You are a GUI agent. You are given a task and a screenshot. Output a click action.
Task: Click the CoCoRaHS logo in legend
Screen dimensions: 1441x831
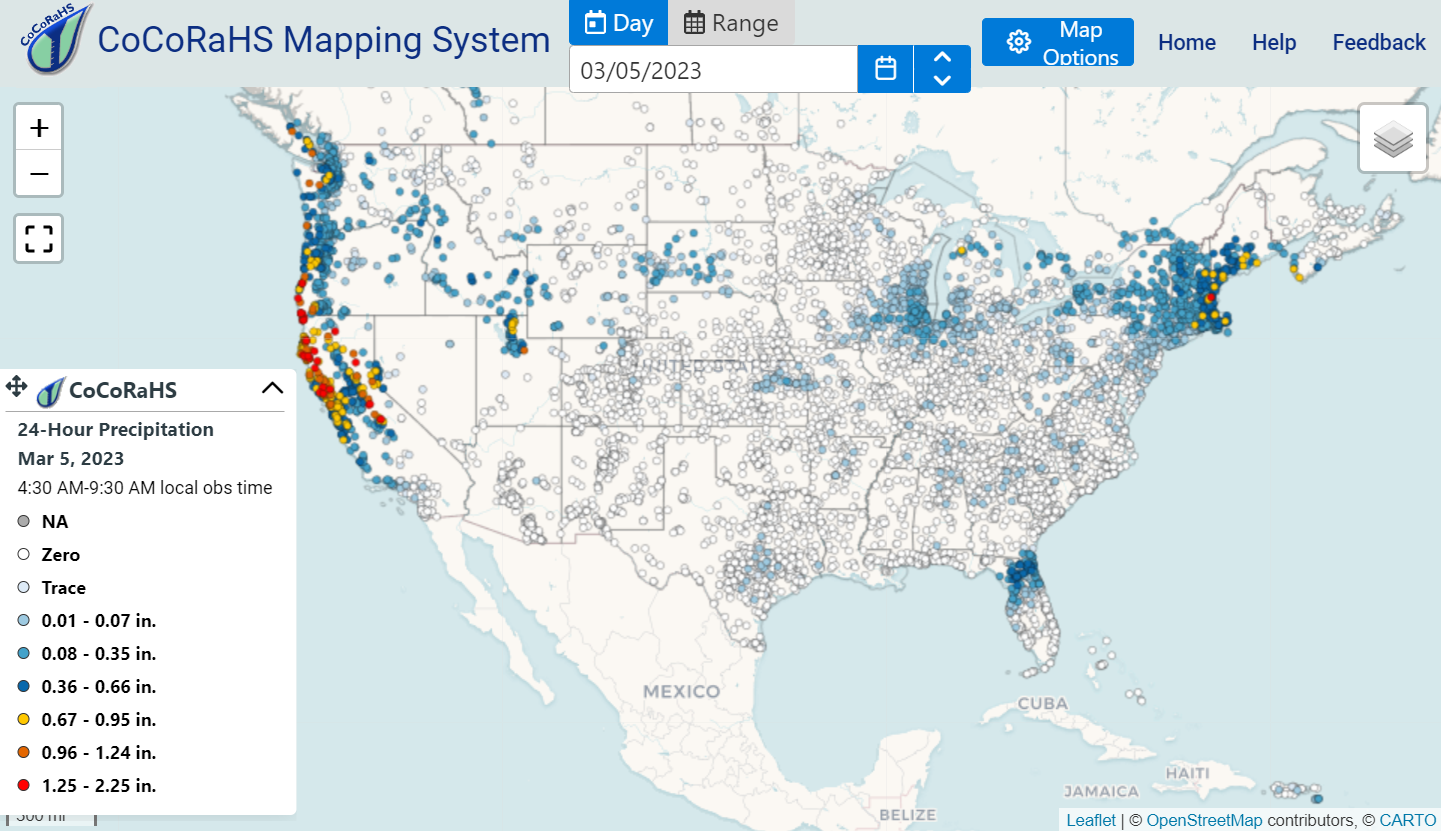51,390
